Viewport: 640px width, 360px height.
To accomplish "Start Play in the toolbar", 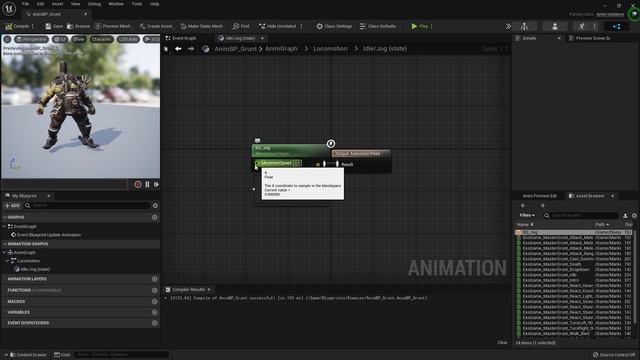I will [420, 26].
